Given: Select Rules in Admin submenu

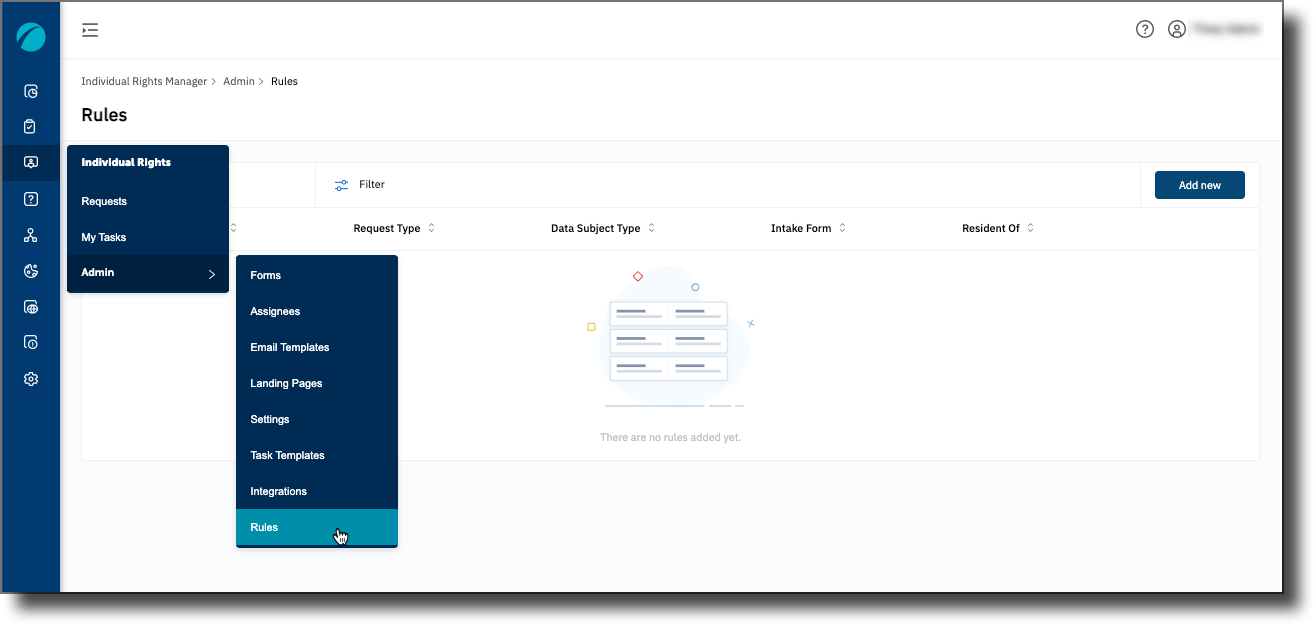Looking at the screenshot, I should 317,527.
